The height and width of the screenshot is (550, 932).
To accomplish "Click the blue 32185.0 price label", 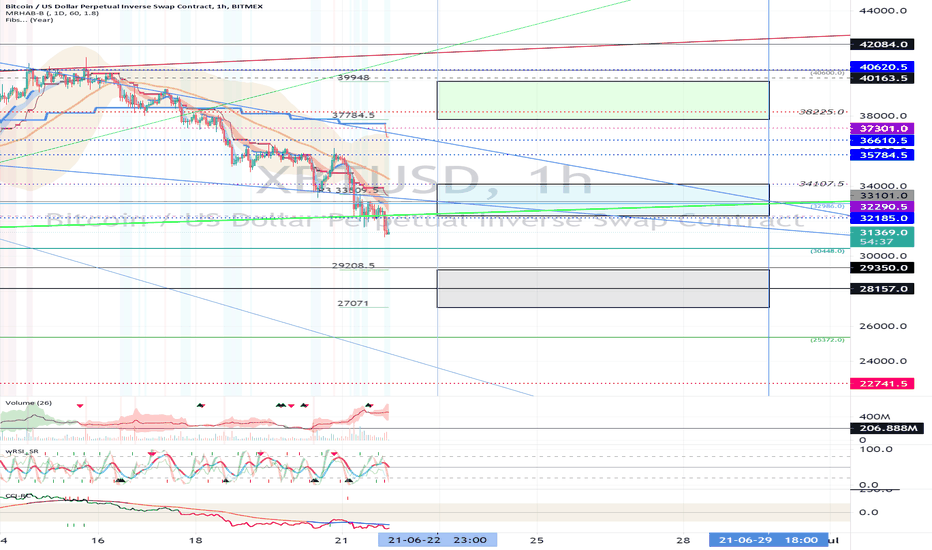I will pos(883,218).
